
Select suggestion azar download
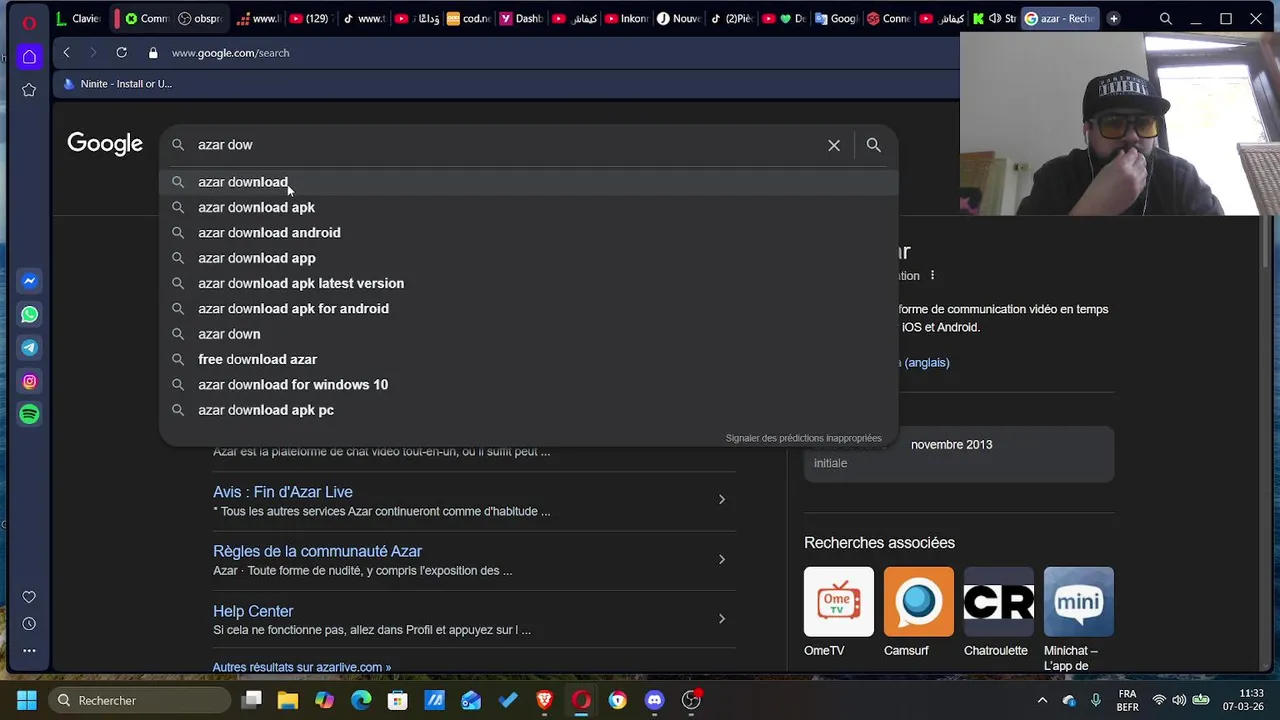[x=529, y=182]
